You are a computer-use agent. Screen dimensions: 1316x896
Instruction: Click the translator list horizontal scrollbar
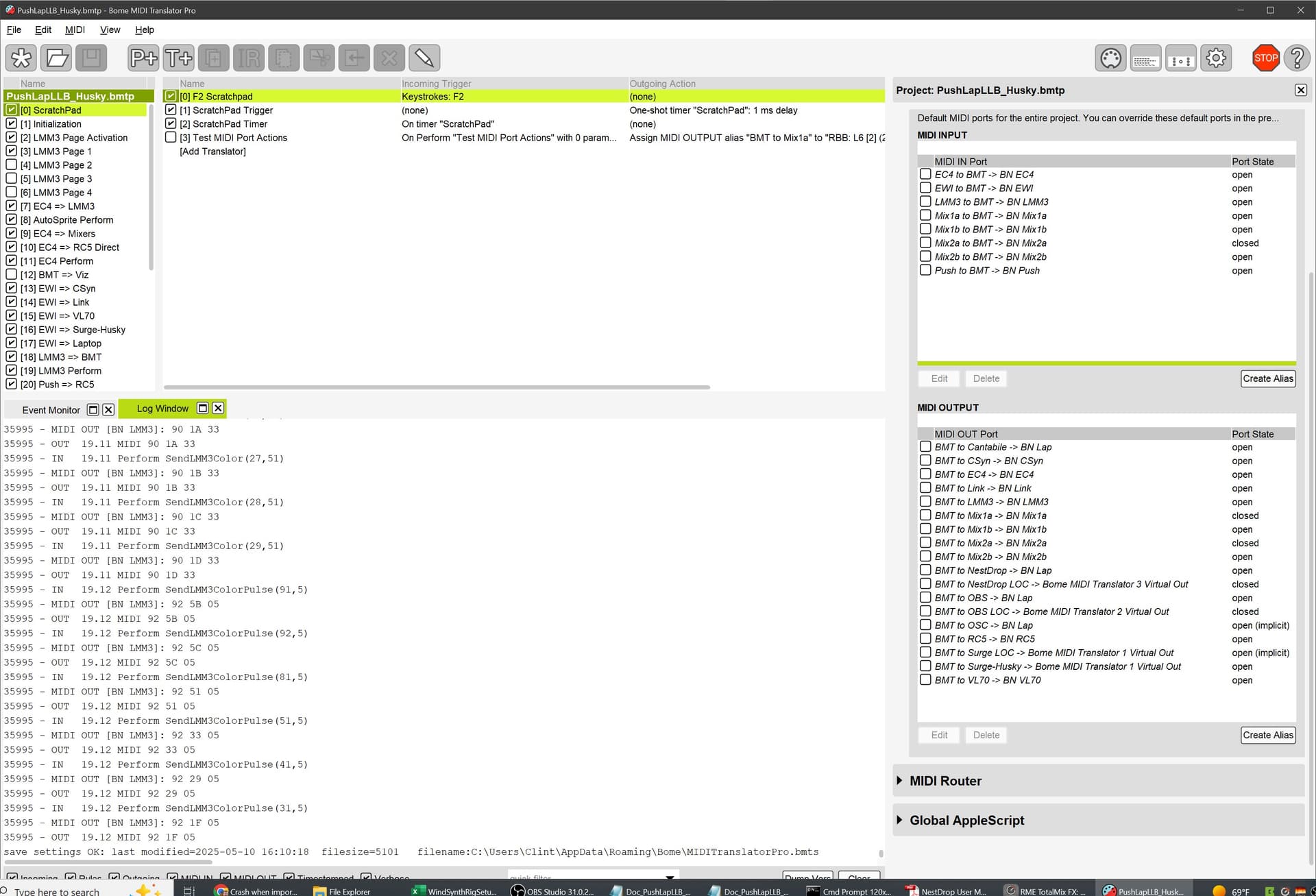(437, 387)
